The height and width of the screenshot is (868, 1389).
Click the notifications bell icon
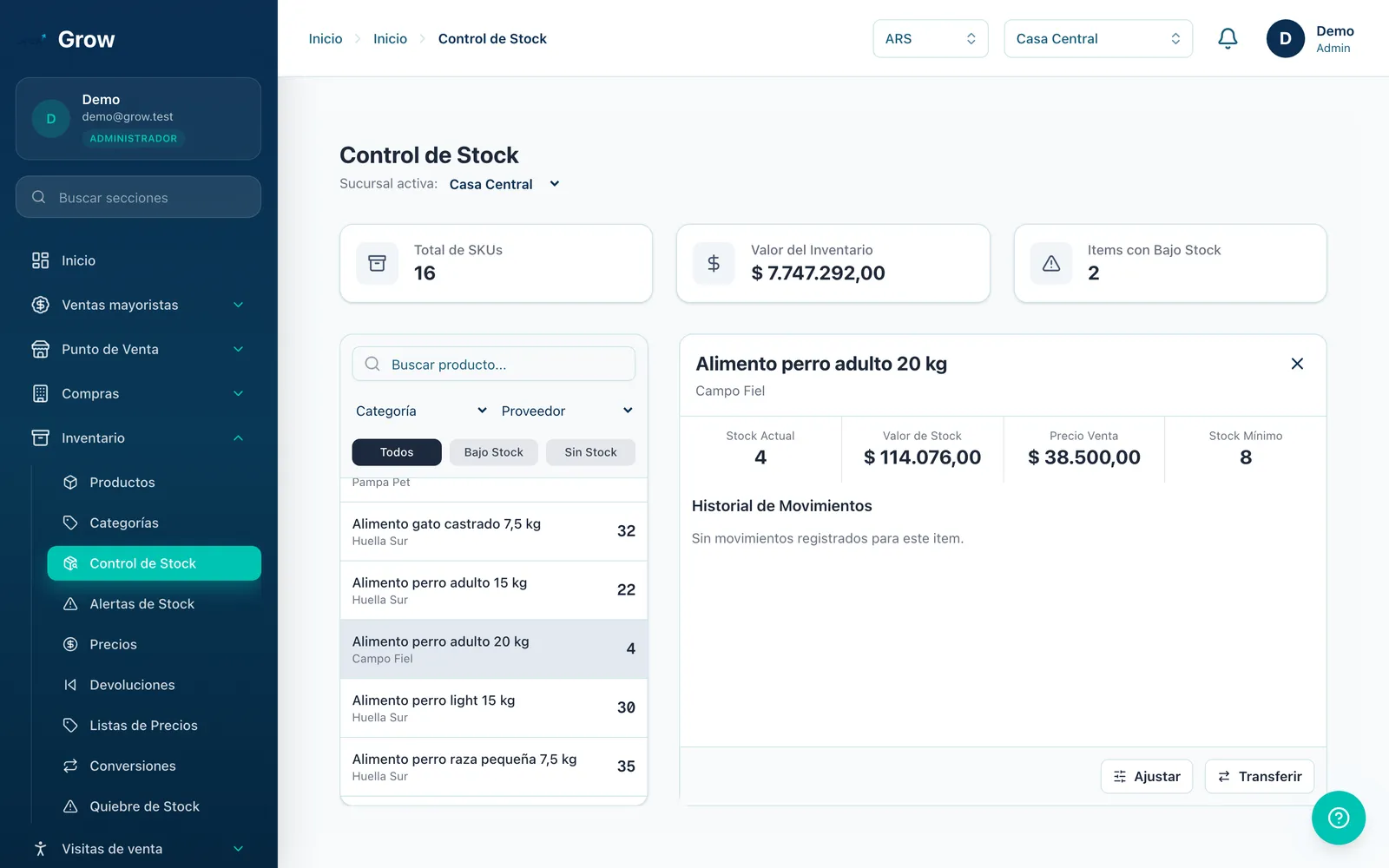click(1228, 38)
